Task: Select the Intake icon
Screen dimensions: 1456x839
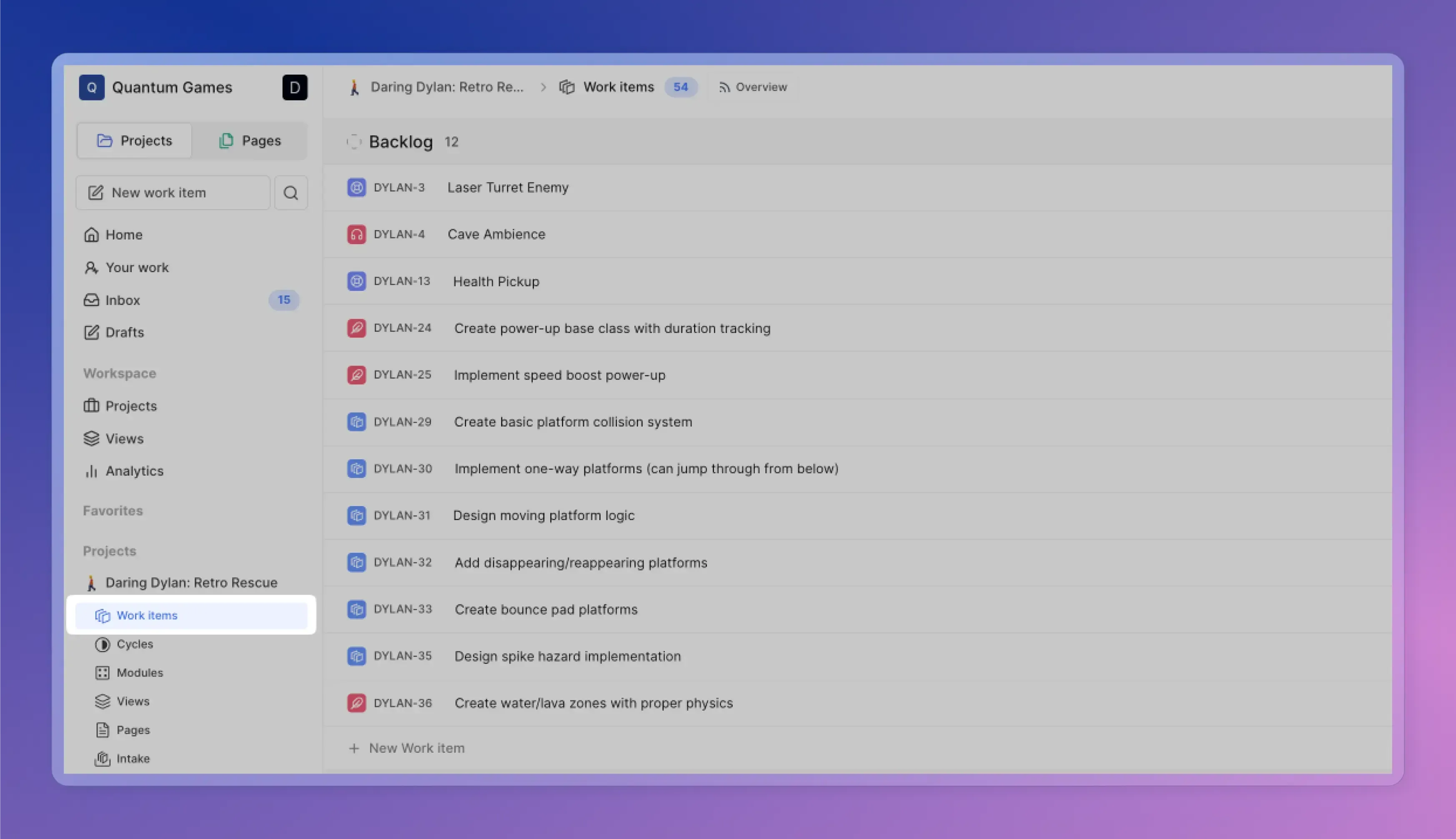Action: pos(103,758)
